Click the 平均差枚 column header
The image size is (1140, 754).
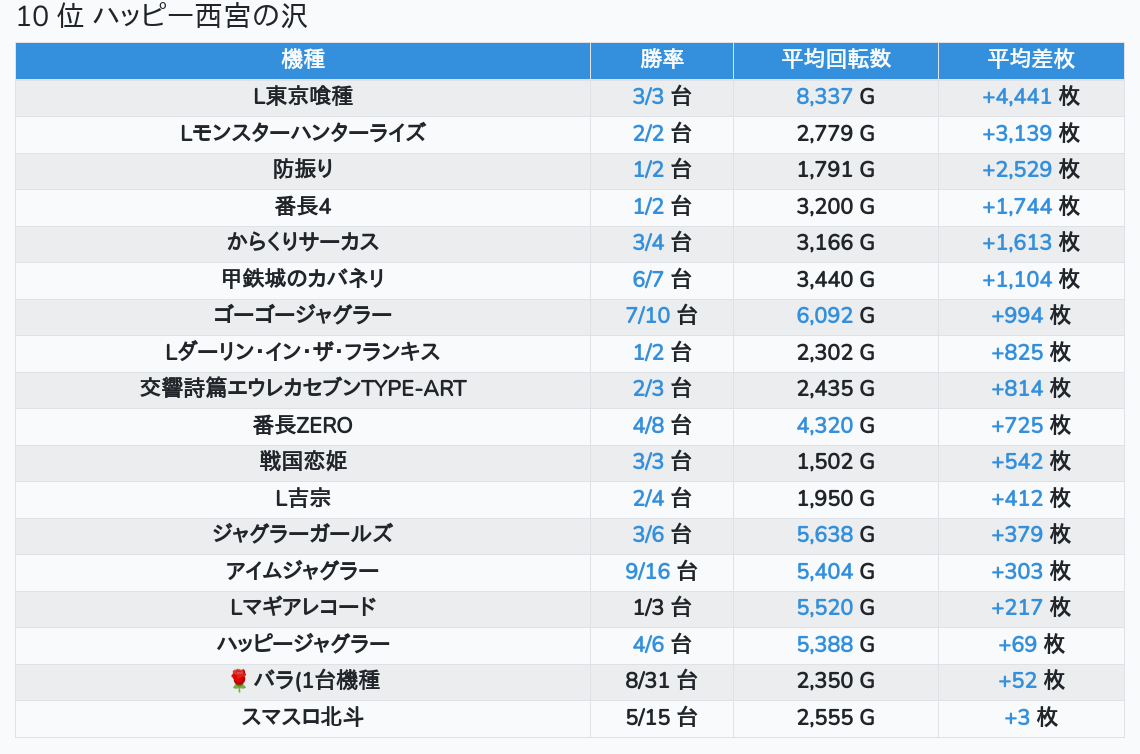pos(1030,60)
